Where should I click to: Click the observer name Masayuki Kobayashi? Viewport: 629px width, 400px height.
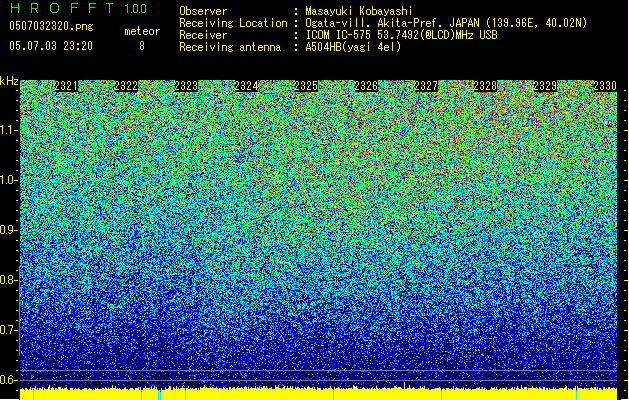coord(359,11)
